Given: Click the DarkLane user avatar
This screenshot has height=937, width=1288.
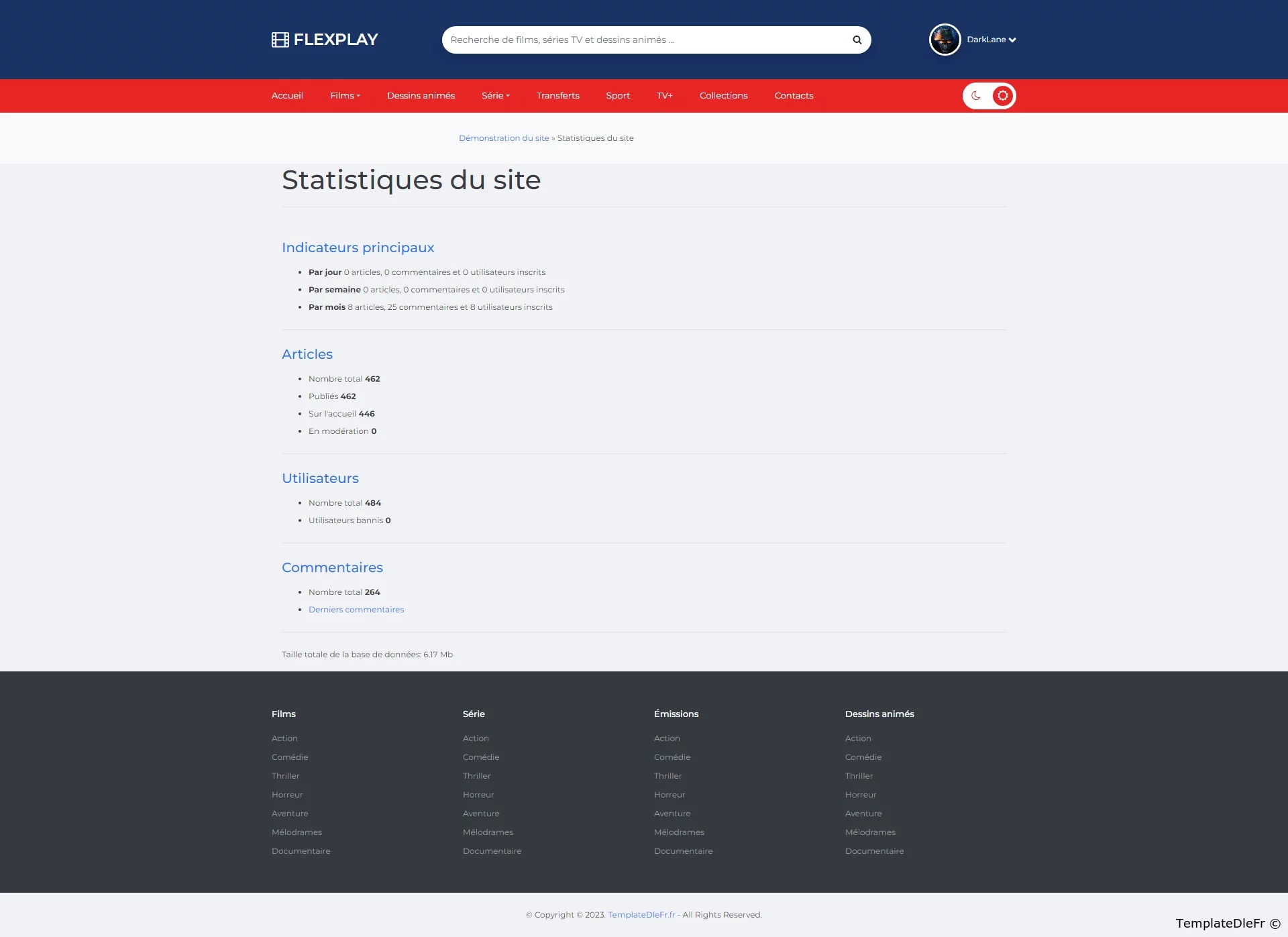Looking at the screenshot, I should (x=945, y=40).
